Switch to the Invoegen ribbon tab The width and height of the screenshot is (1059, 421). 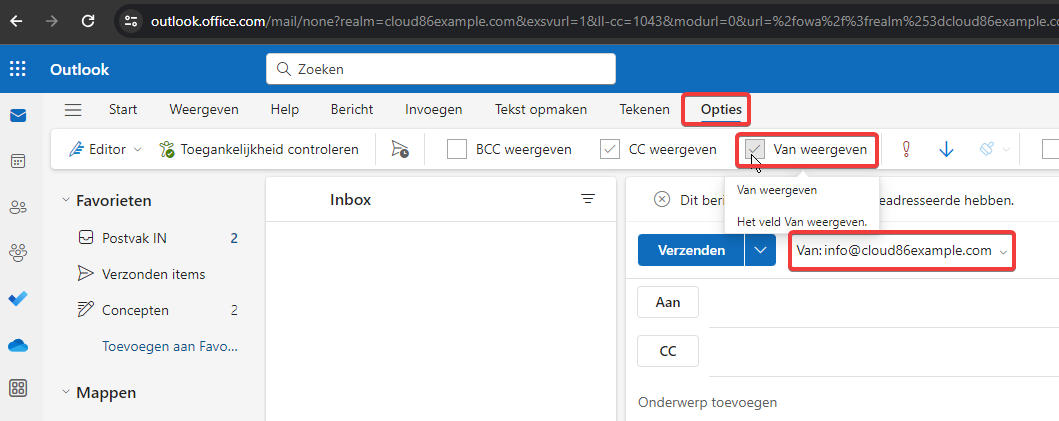(433, 110)
